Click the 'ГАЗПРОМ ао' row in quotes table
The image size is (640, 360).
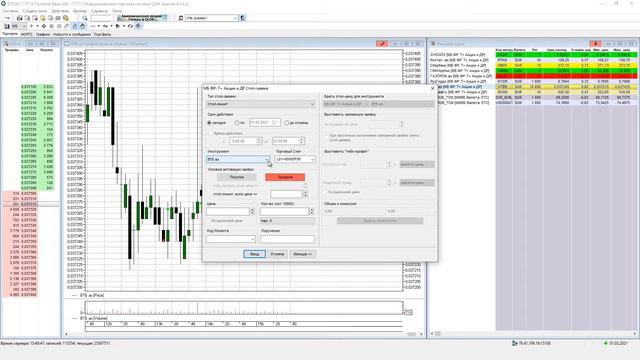(533, 76)
